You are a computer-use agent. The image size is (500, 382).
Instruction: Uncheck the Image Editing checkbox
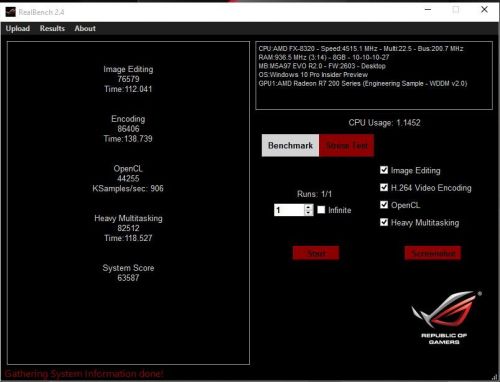pyautogui.click(x=384, y=170)
